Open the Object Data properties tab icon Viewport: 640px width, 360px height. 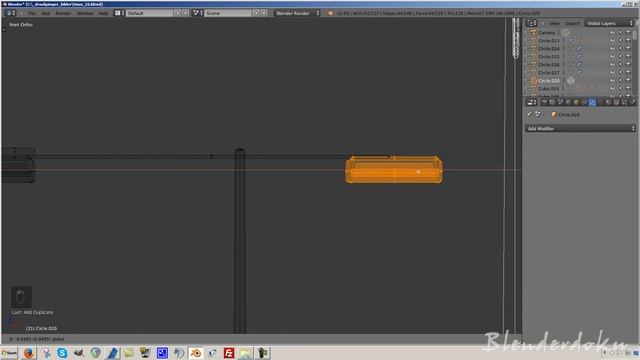point(600,102)
